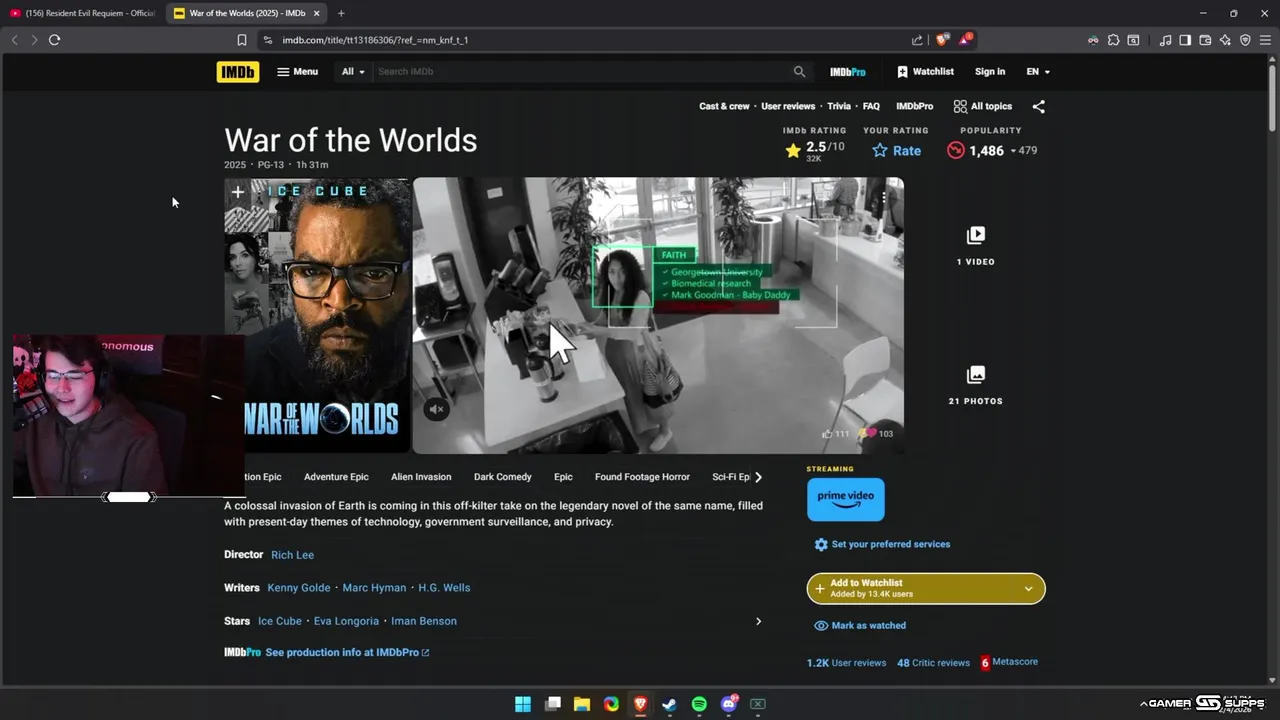Toggle Mark as watched
The width and height of the screenshot is (1280, 720).
click(860, 626)
